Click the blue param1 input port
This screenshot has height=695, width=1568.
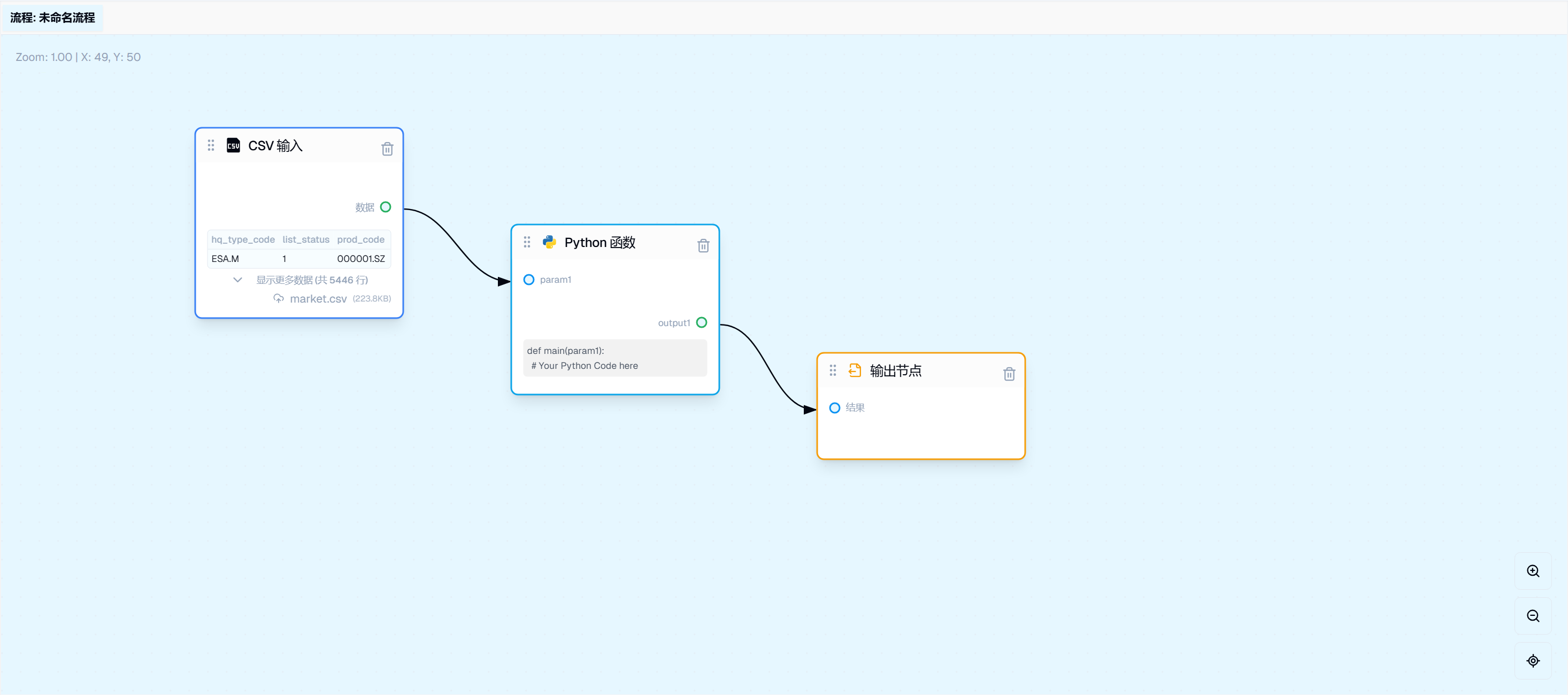(528, 280)
